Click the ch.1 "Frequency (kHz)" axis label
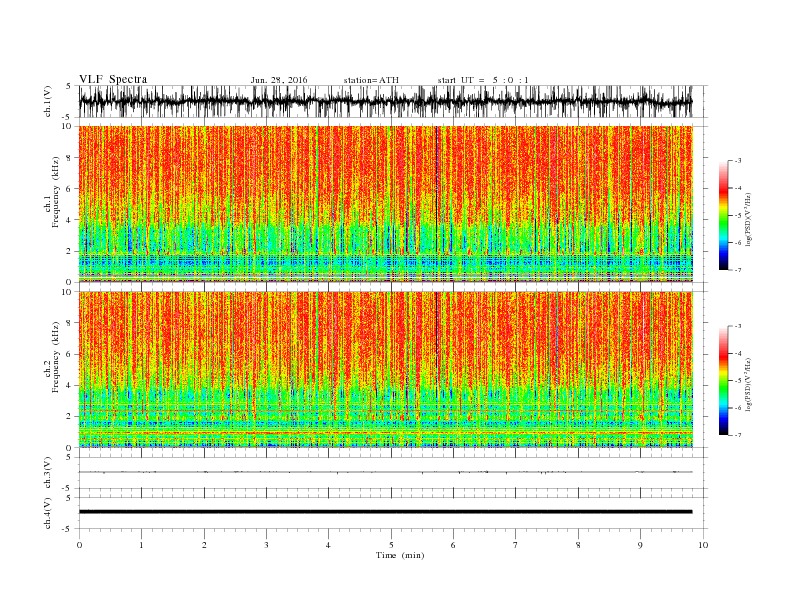This screenshot has height=612, width=792. (x=56, y=192)
